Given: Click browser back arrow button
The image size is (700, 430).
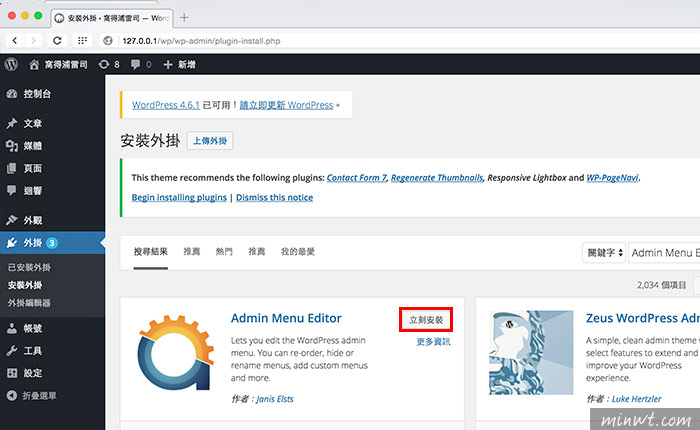Looking at the screenshot, I should 15,41.
